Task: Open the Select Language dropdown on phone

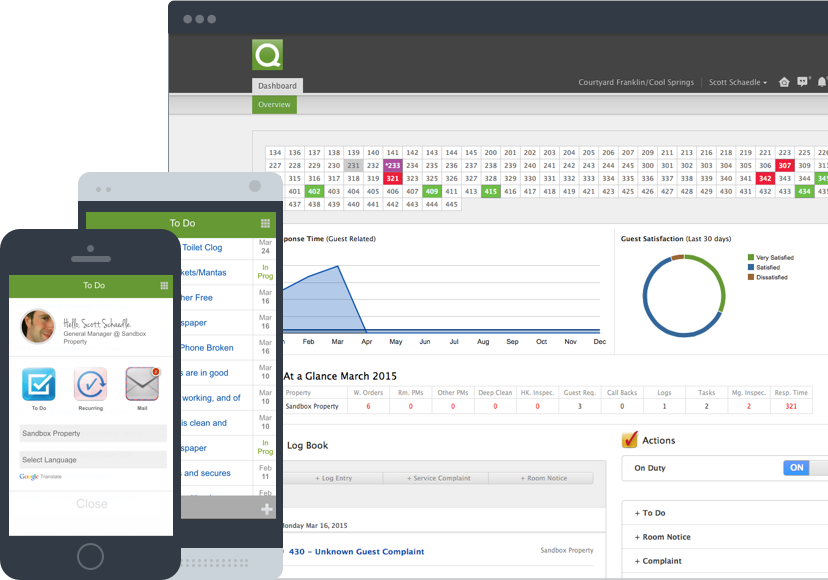Action: tap(93, 460)
